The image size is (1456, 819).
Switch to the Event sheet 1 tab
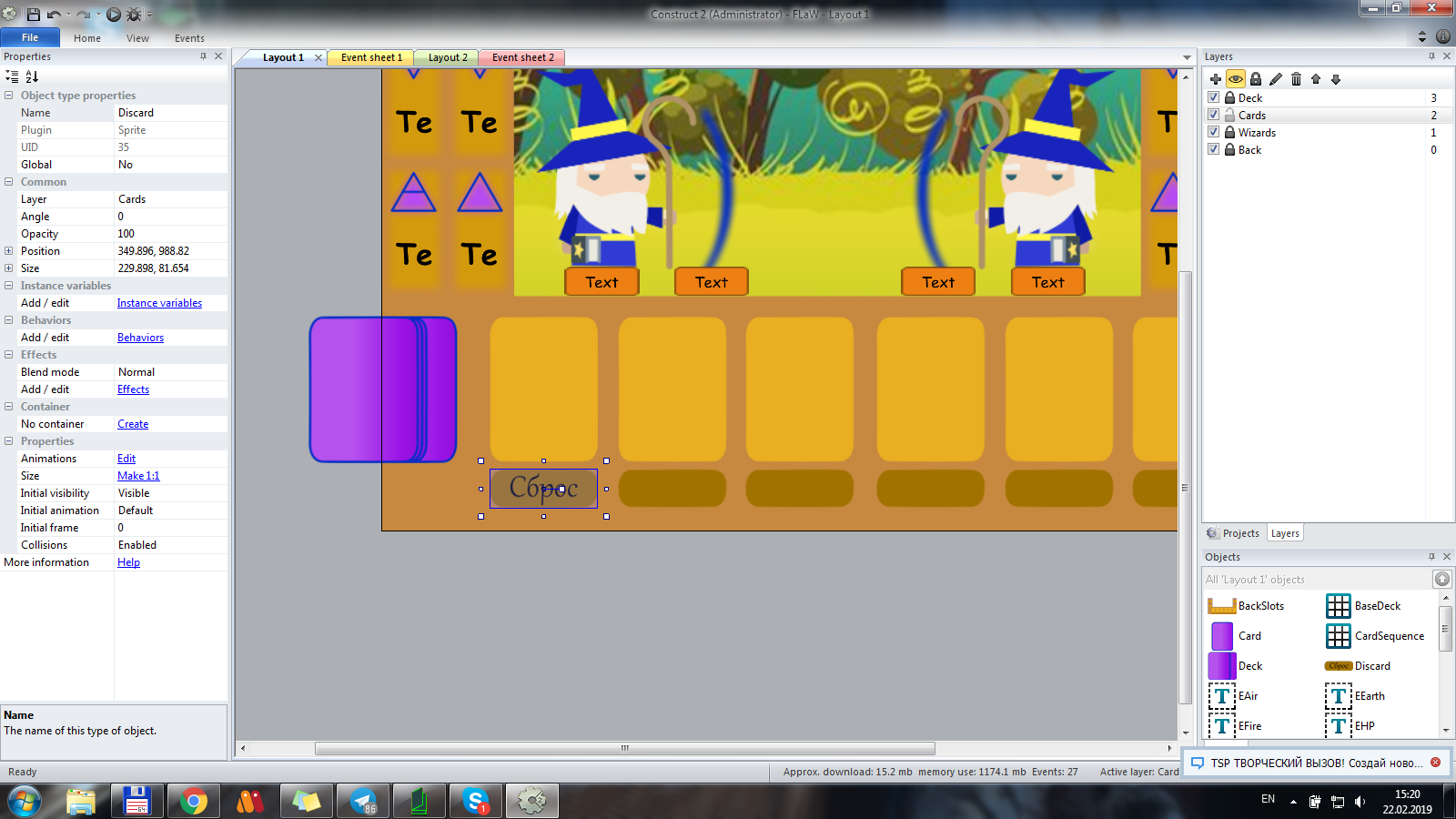[371, 57]
